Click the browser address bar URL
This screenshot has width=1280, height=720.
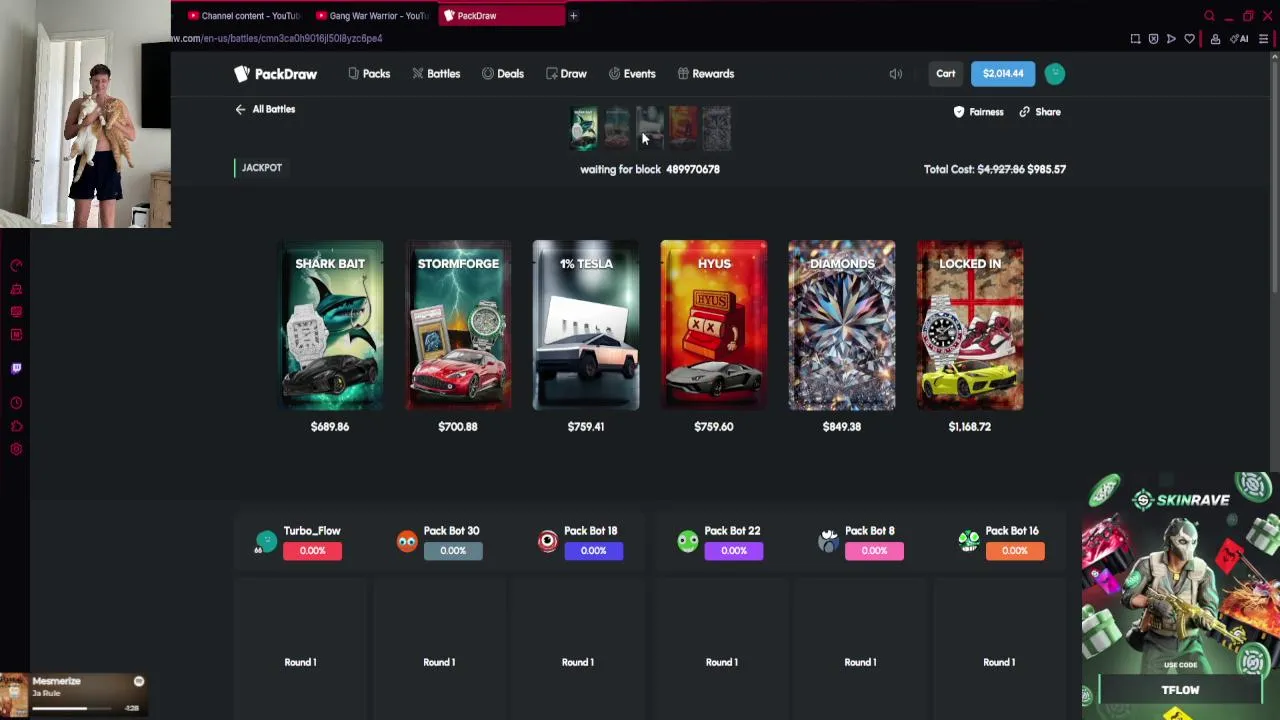[x=278, y=38]
